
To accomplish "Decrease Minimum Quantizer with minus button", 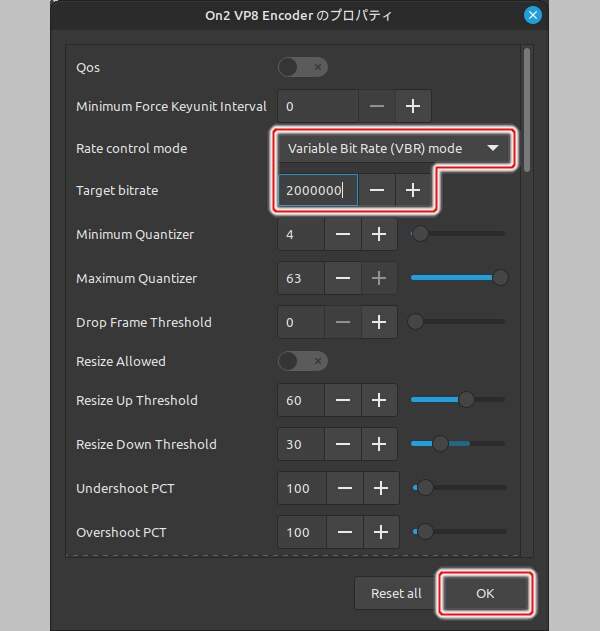I will pyautogui.click(x=342, y=235).
